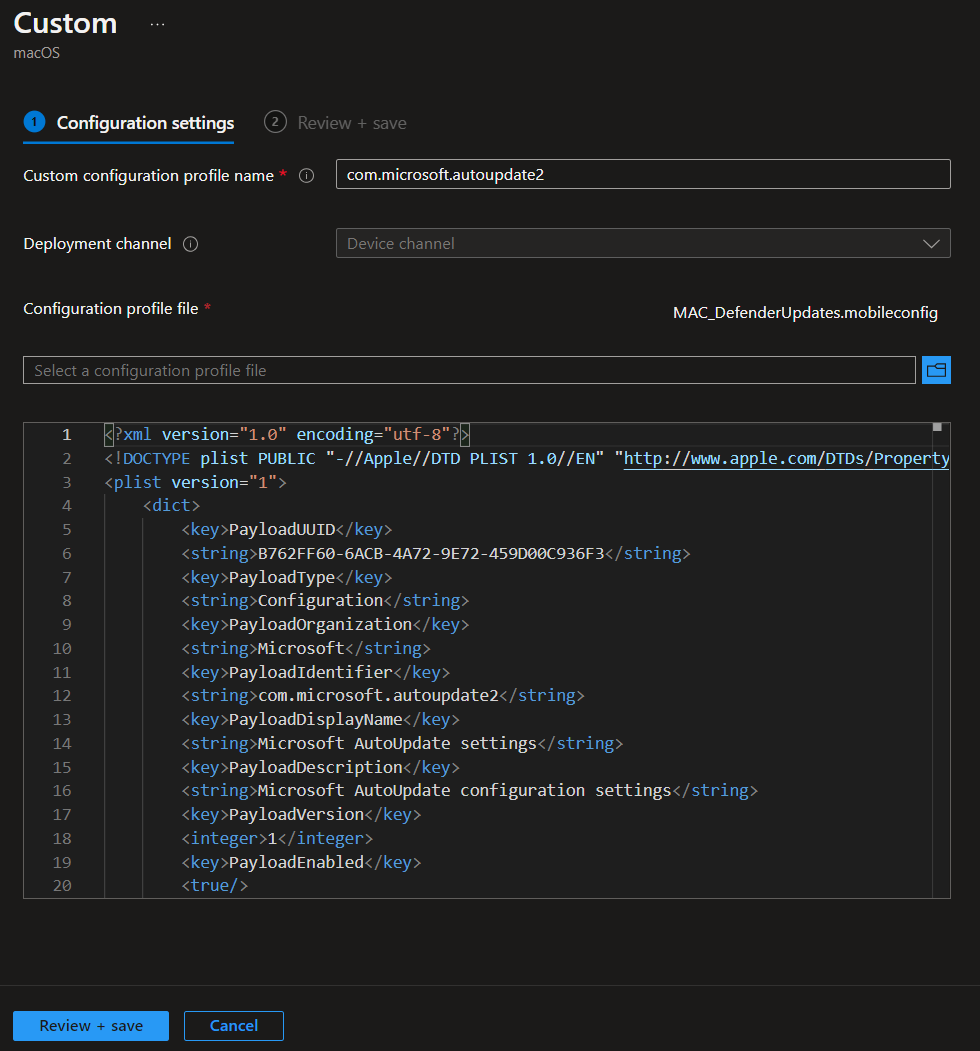Click the plist version tag on line 3
The width and height of the screenshot is (980, 1051).
pyautogui.click(x=195, y=482)
